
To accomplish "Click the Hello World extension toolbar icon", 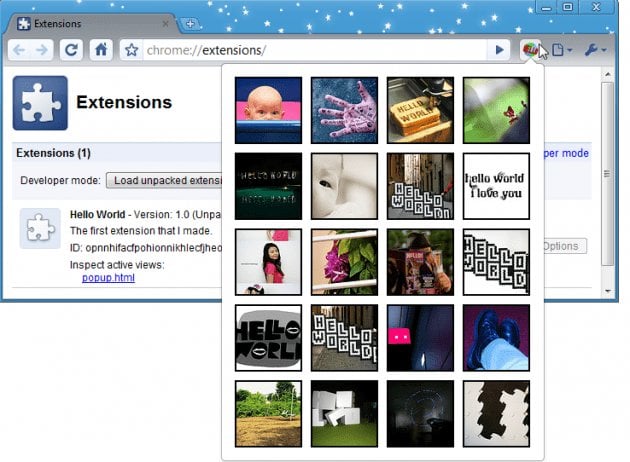I will (x=530, y=50).
